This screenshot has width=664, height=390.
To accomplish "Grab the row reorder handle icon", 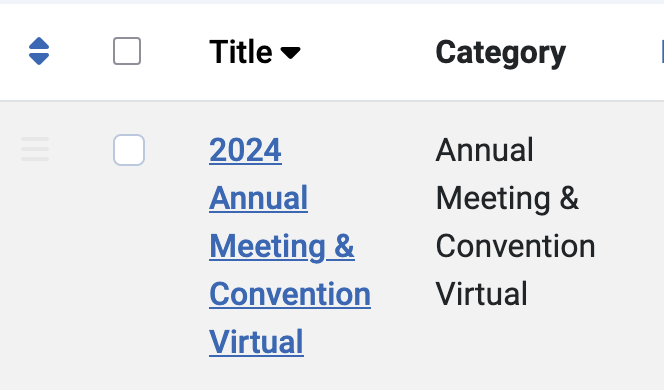I will pyautogui.click(x=35, y=149).
